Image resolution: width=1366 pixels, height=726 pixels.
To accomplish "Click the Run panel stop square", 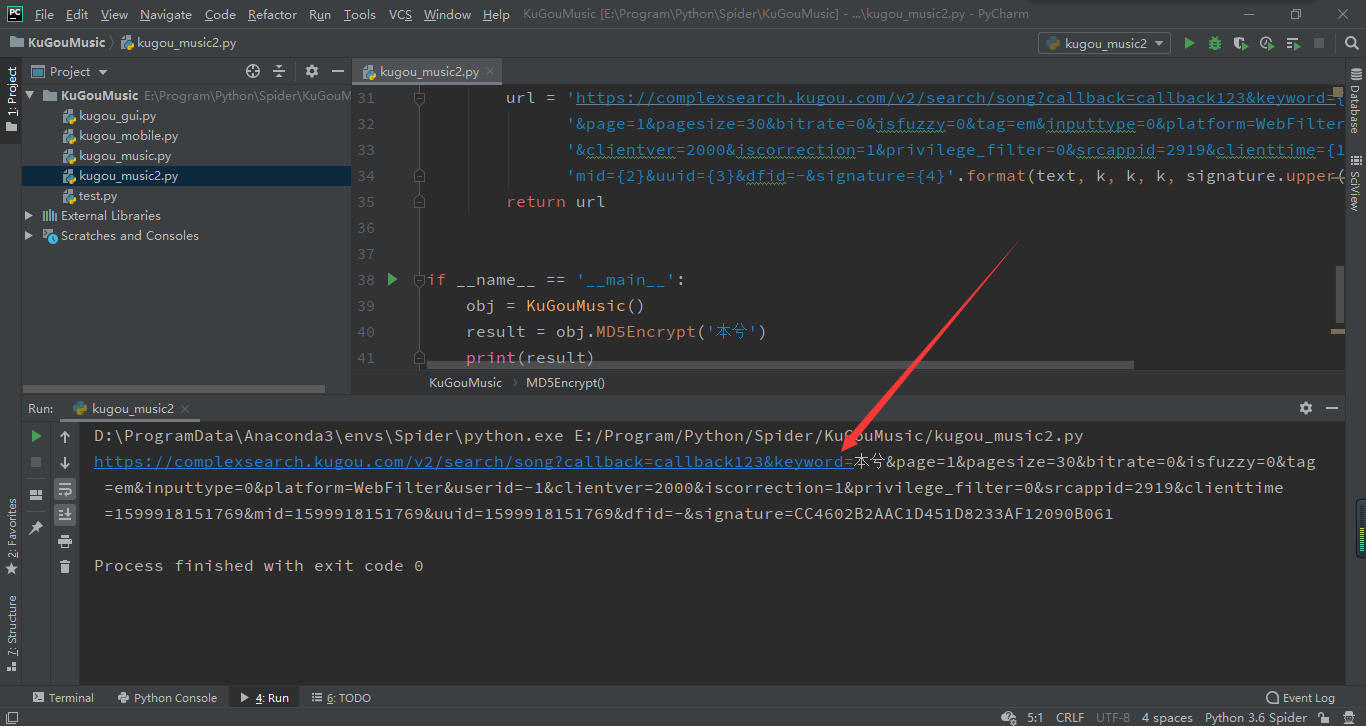I will (x=36, y=462).
